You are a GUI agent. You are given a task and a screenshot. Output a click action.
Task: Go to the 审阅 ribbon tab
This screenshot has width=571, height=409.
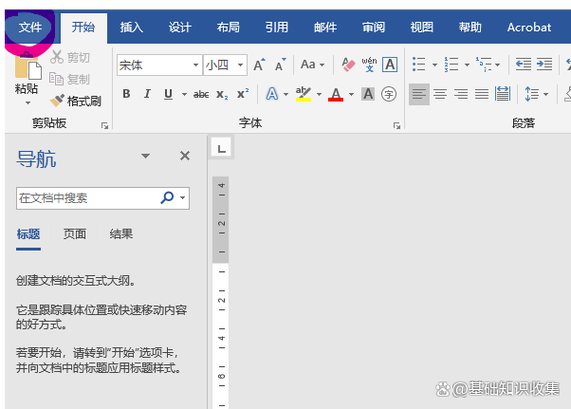pyautogui.click(x=373, y=27)
